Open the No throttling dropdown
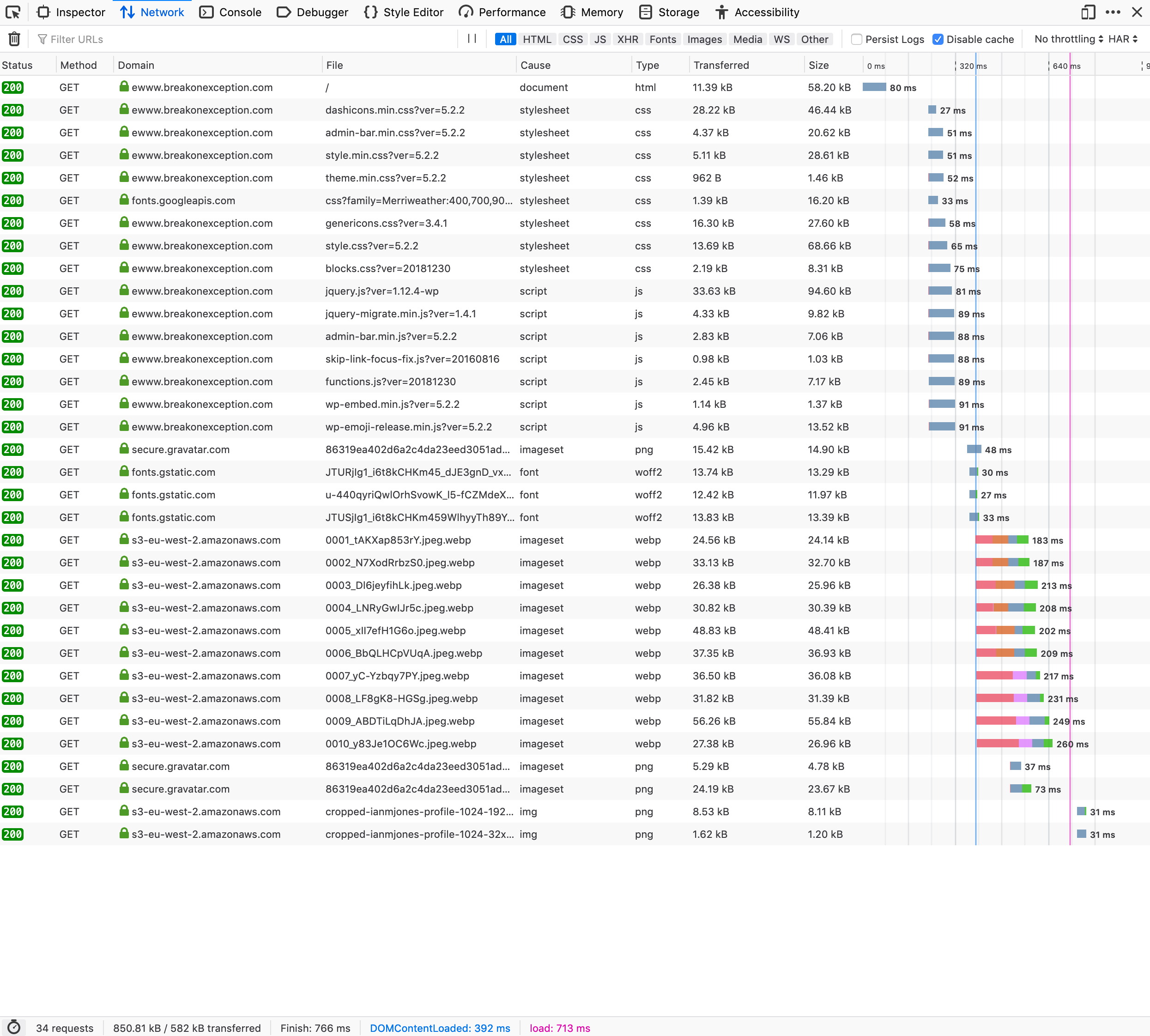The height and width of the screenshot is (1036, 1150). (x=1069, y=39)
